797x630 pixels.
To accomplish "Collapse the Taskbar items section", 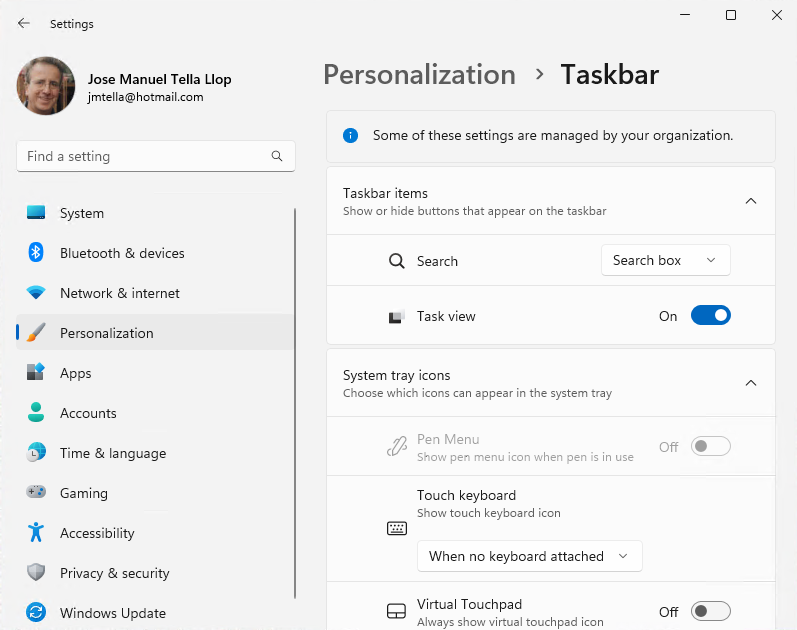I will coord(750,201).
